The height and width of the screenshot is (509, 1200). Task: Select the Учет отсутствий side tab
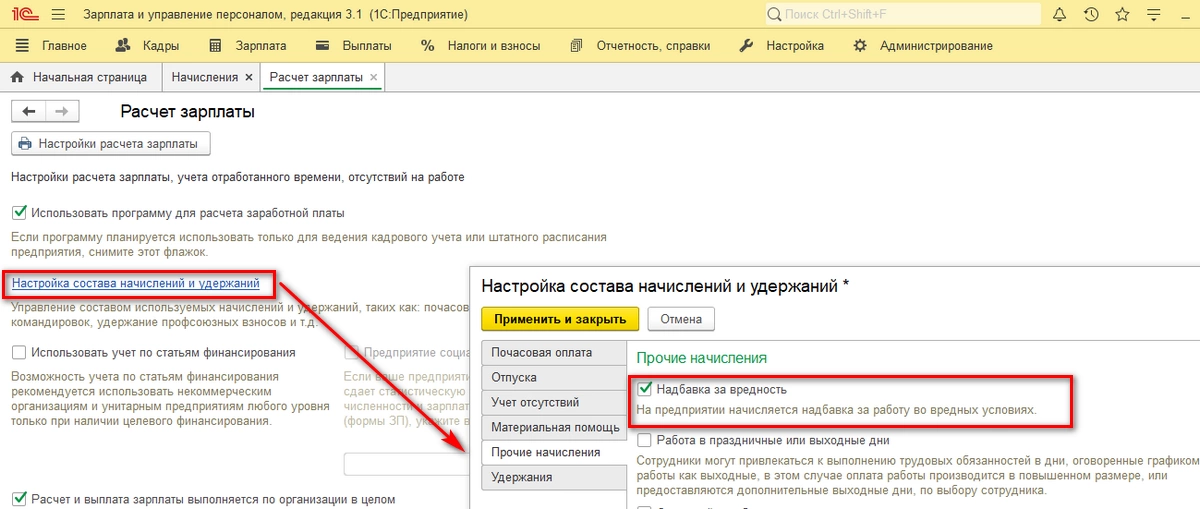pos(554,403)
